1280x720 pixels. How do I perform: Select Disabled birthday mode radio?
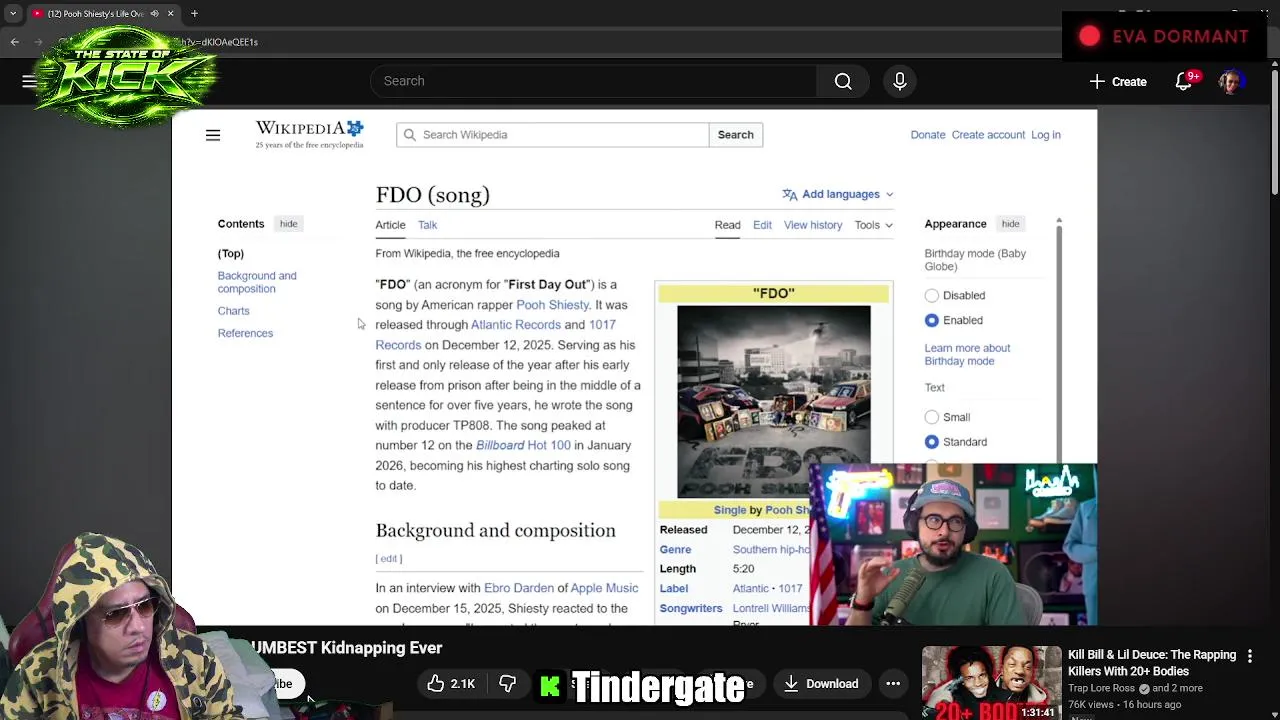click(931, 296)
